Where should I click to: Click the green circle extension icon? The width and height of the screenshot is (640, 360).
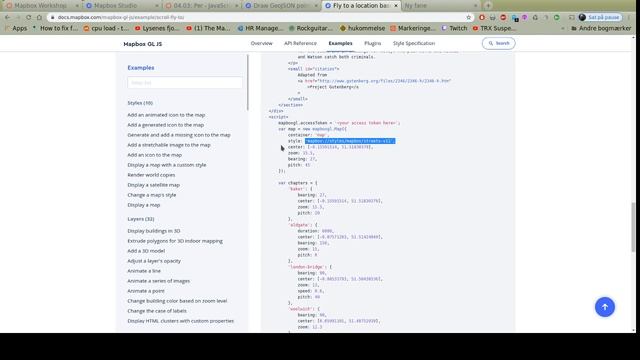pyautogui.click(x=556, y=18)
